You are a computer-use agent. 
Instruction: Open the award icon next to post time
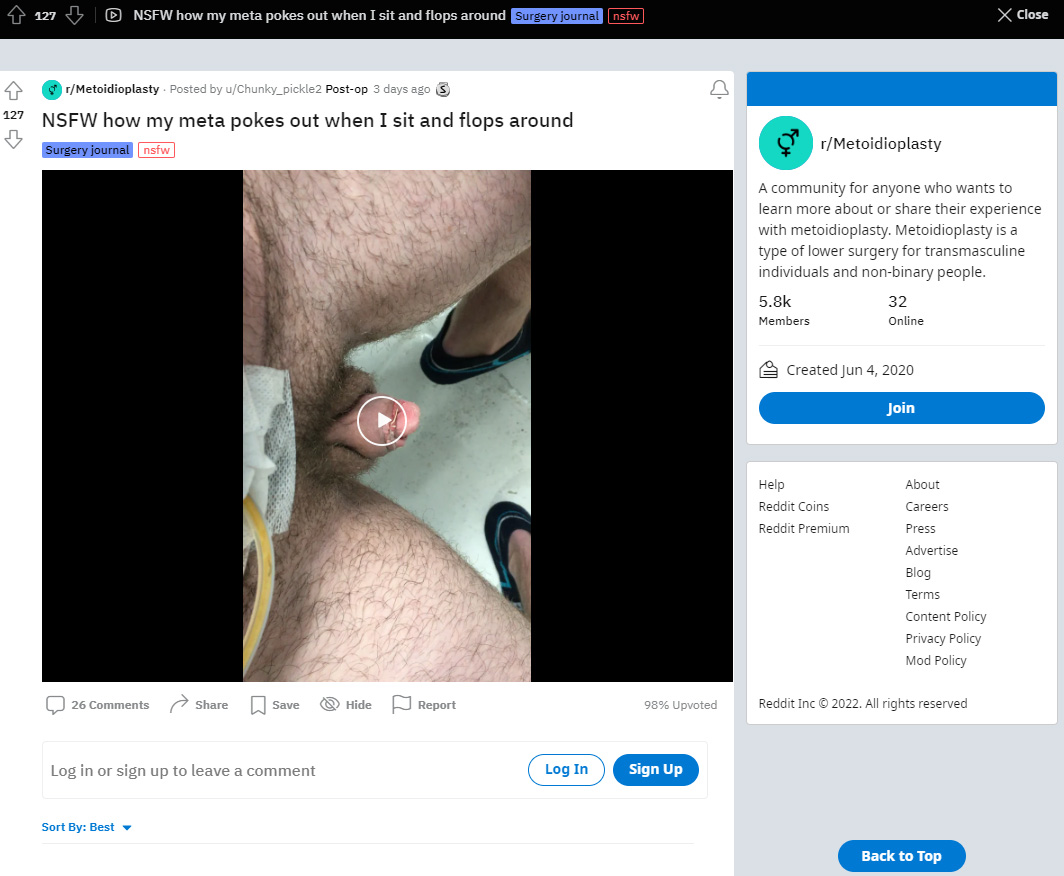[443, 89]
